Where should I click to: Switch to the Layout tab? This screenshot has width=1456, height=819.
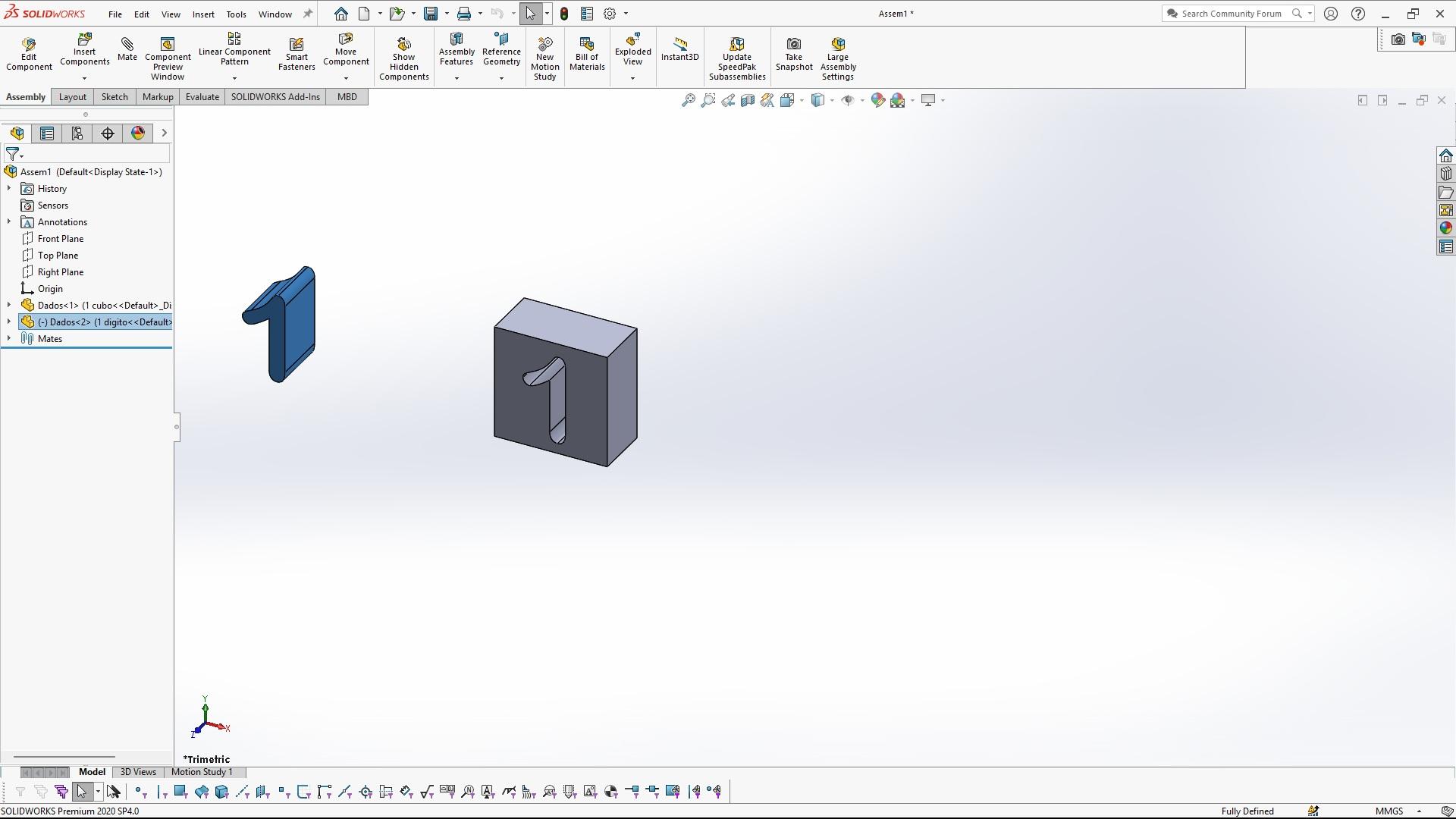coord(73,97)
